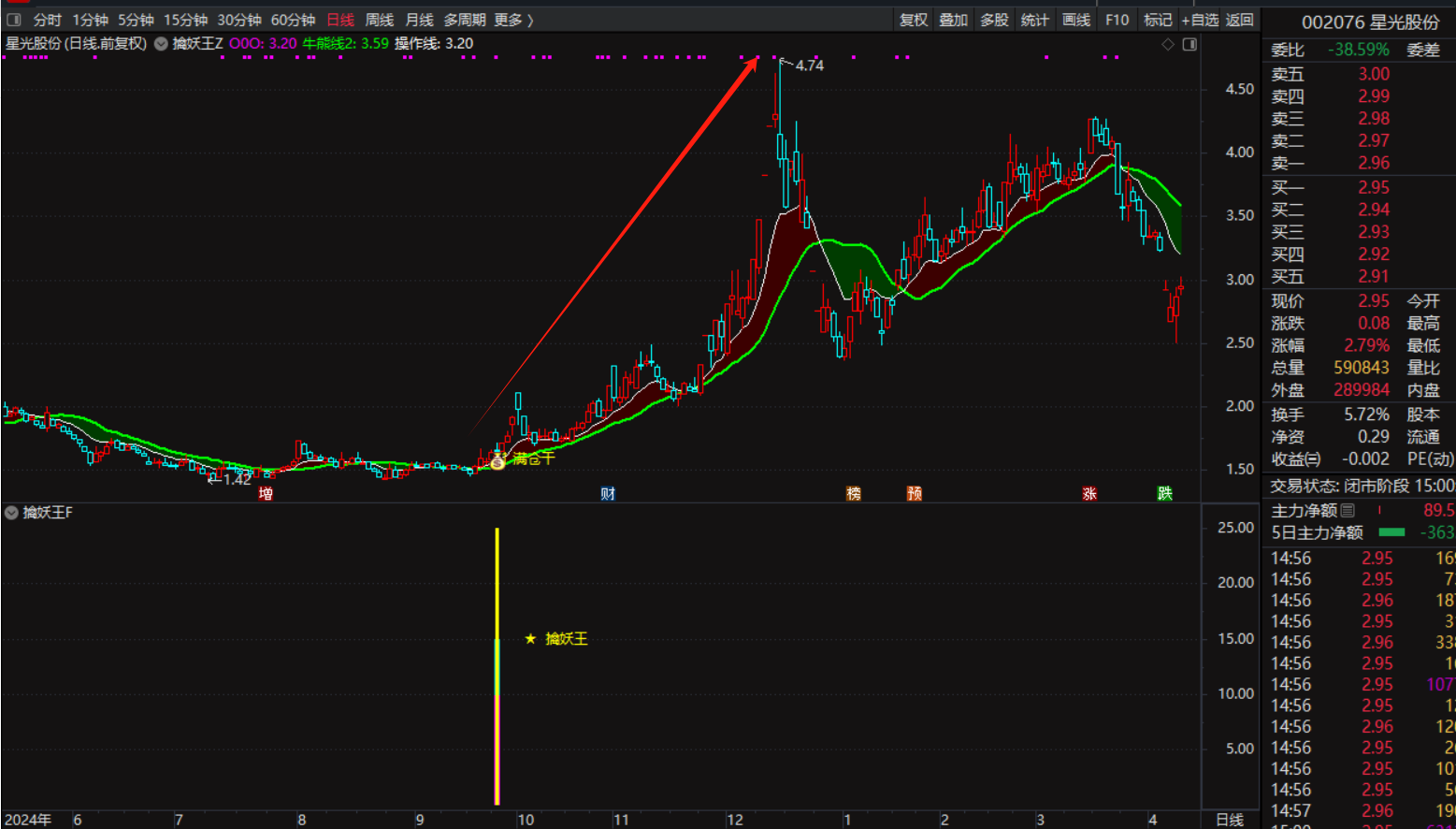This screenshot has width=1456, height=829.
Task: Toggle 日线 period selector at bottom right
Action: [1230, 820]
